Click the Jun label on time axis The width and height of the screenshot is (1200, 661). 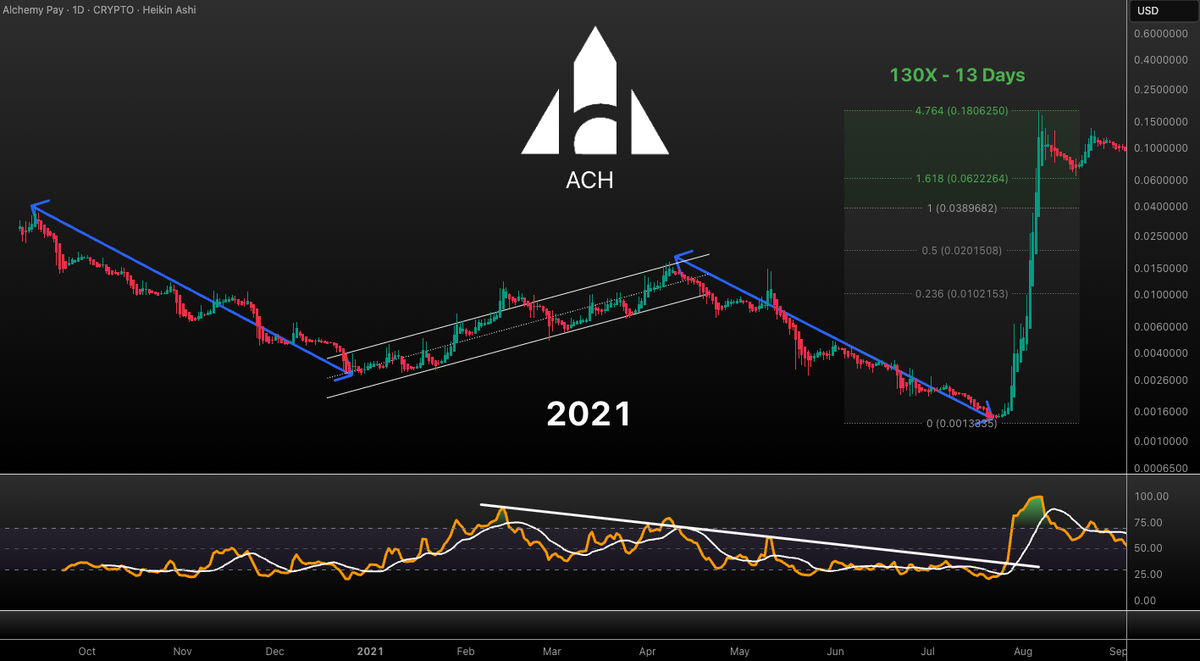835,651
